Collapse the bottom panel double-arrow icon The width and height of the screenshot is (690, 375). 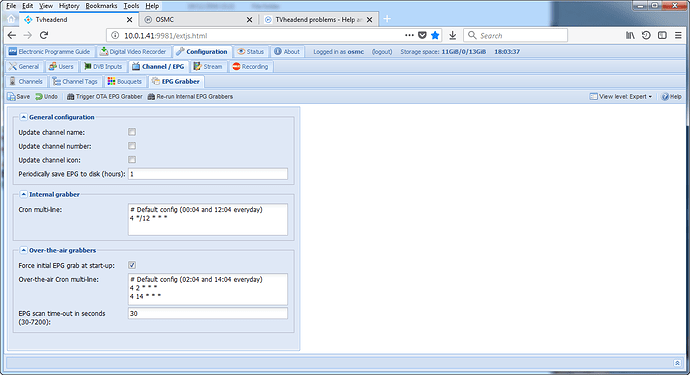click(677, 363)
